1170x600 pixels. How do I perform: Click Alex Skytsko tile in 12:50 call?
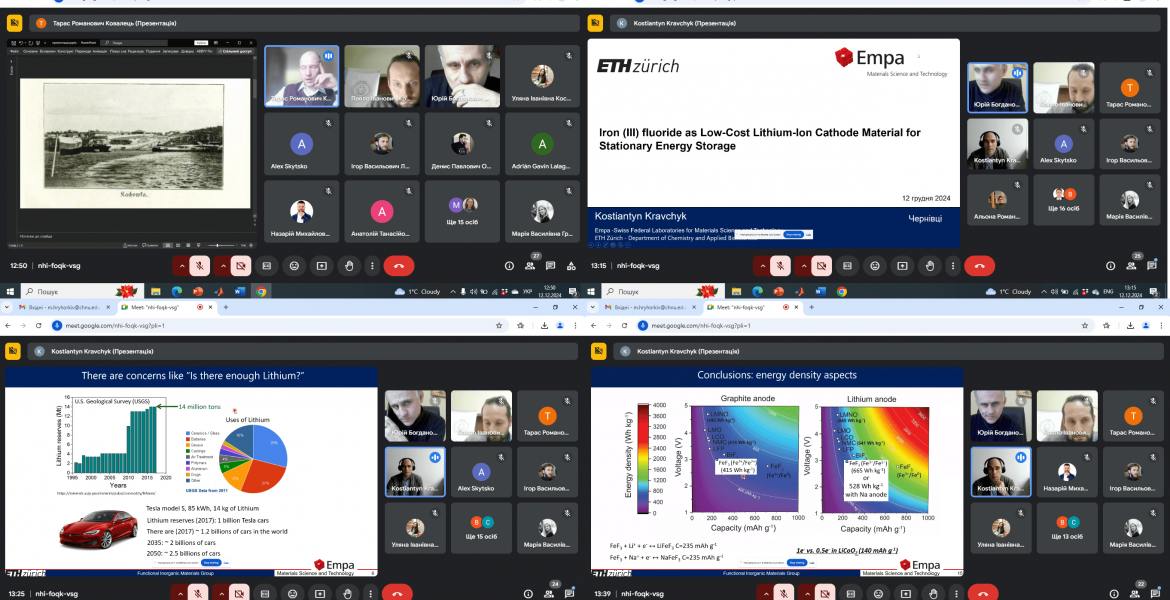301,144
